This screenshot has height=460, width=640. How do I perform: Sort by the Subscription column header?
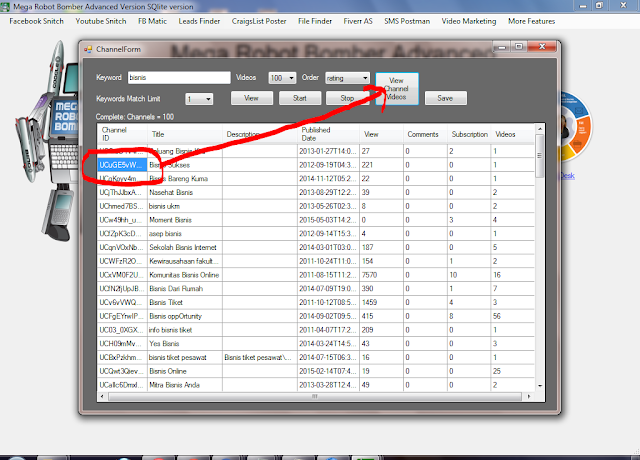coord(469,134)
